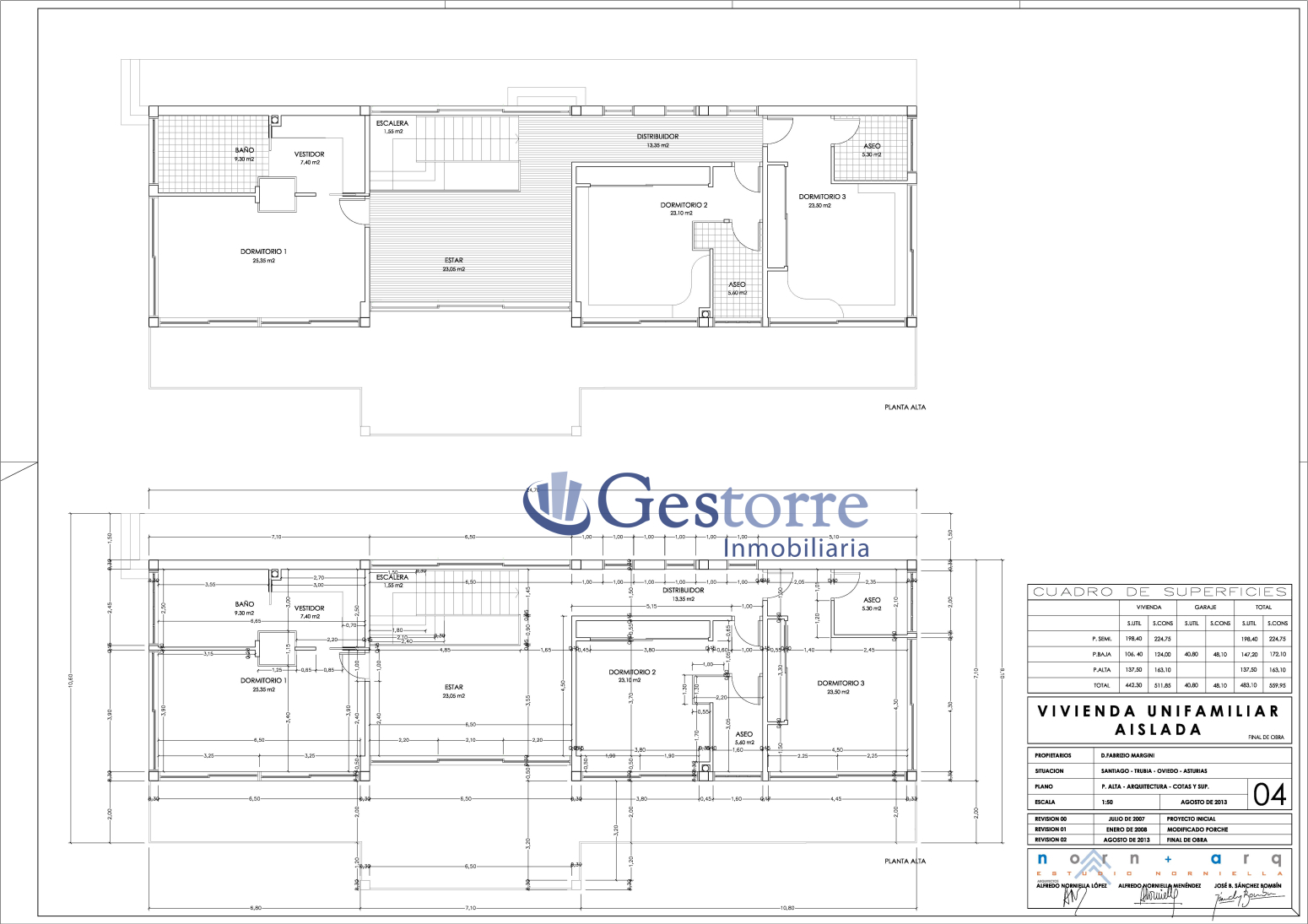Select the '124,00' cell in the table
1308x924 pixels.
click(1163, 654)
